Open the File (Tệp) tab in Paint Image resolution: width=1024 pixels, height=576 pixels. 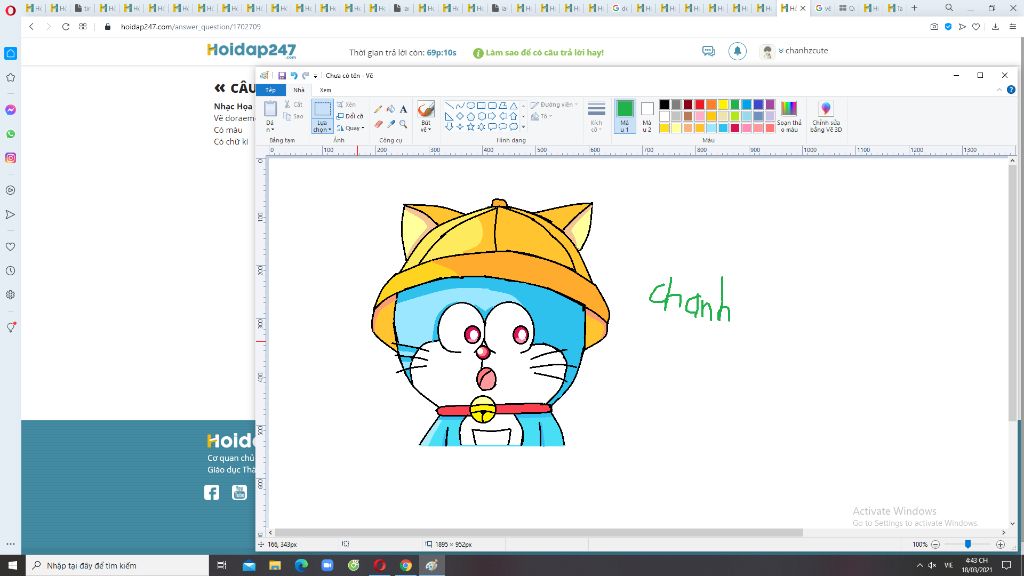[270, 89]
